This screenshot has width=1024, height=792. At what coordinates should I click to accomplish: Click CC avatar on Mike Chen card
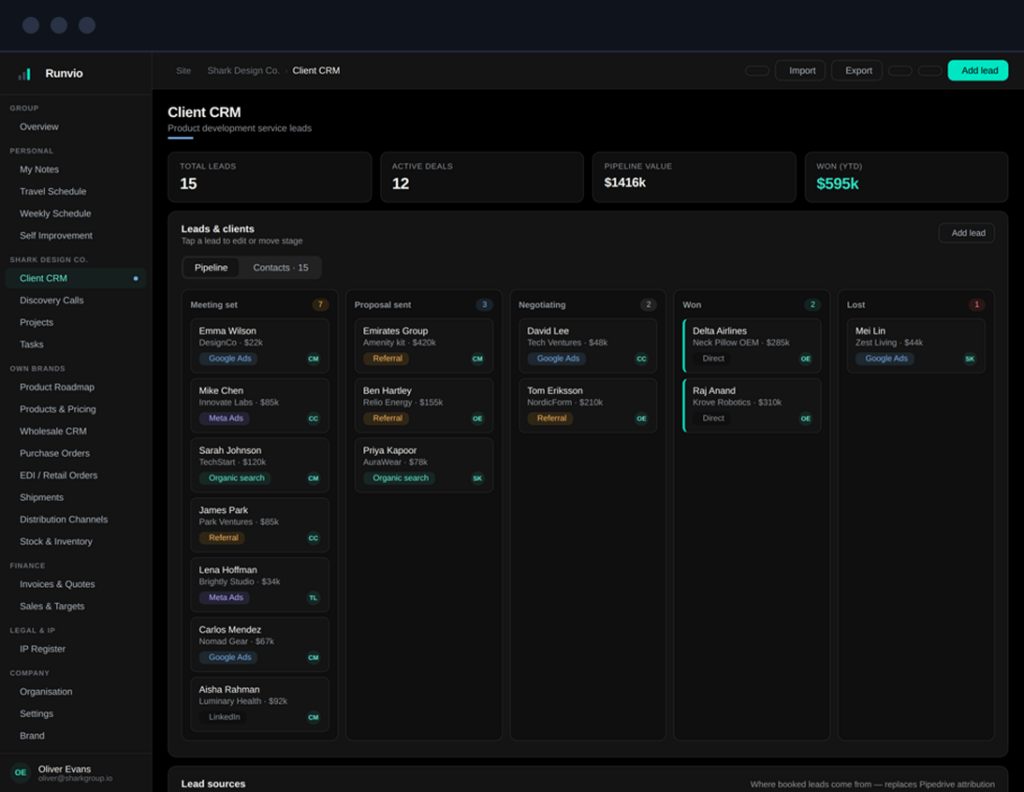coord(313,419)
